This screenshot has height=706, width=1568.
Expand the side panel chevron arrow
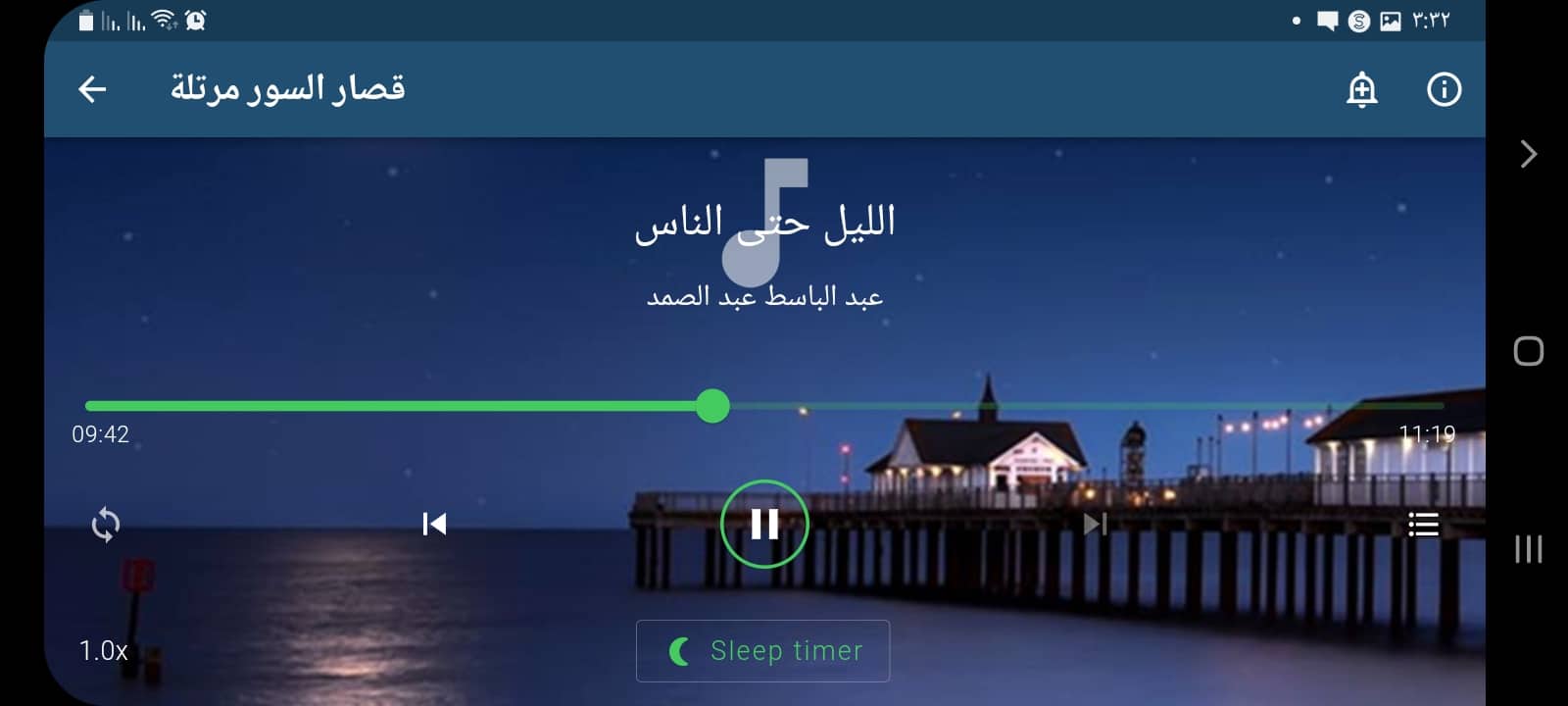click(1528, 154)
